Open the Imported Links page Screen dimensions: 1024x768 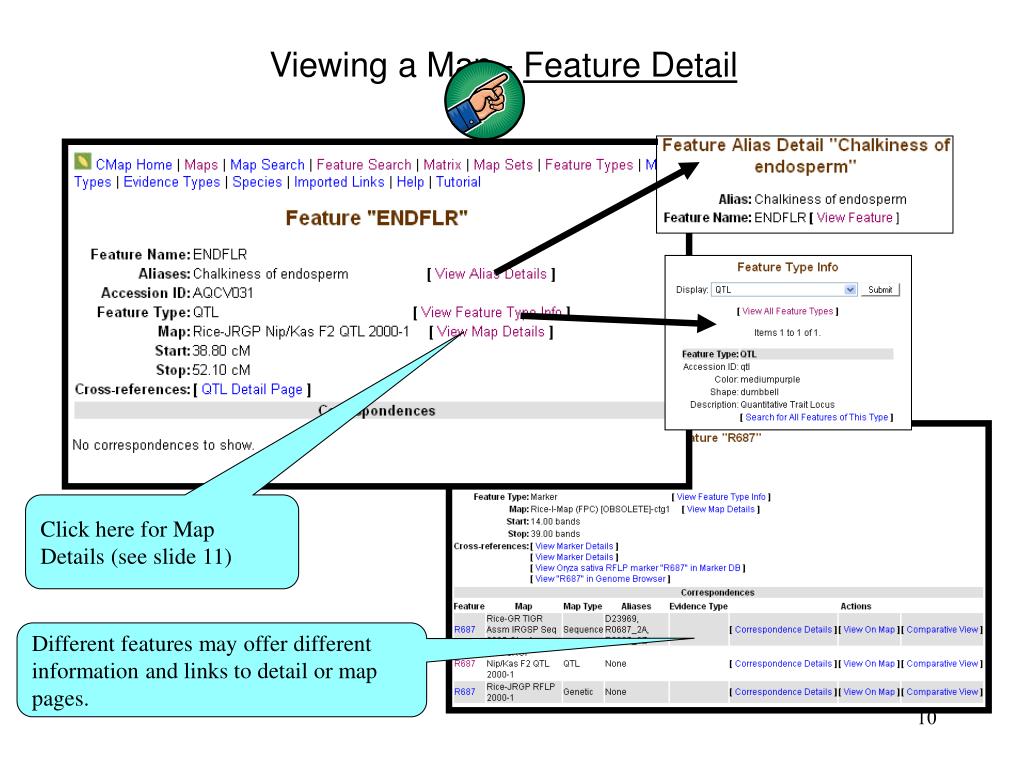(x=339, y=182)
